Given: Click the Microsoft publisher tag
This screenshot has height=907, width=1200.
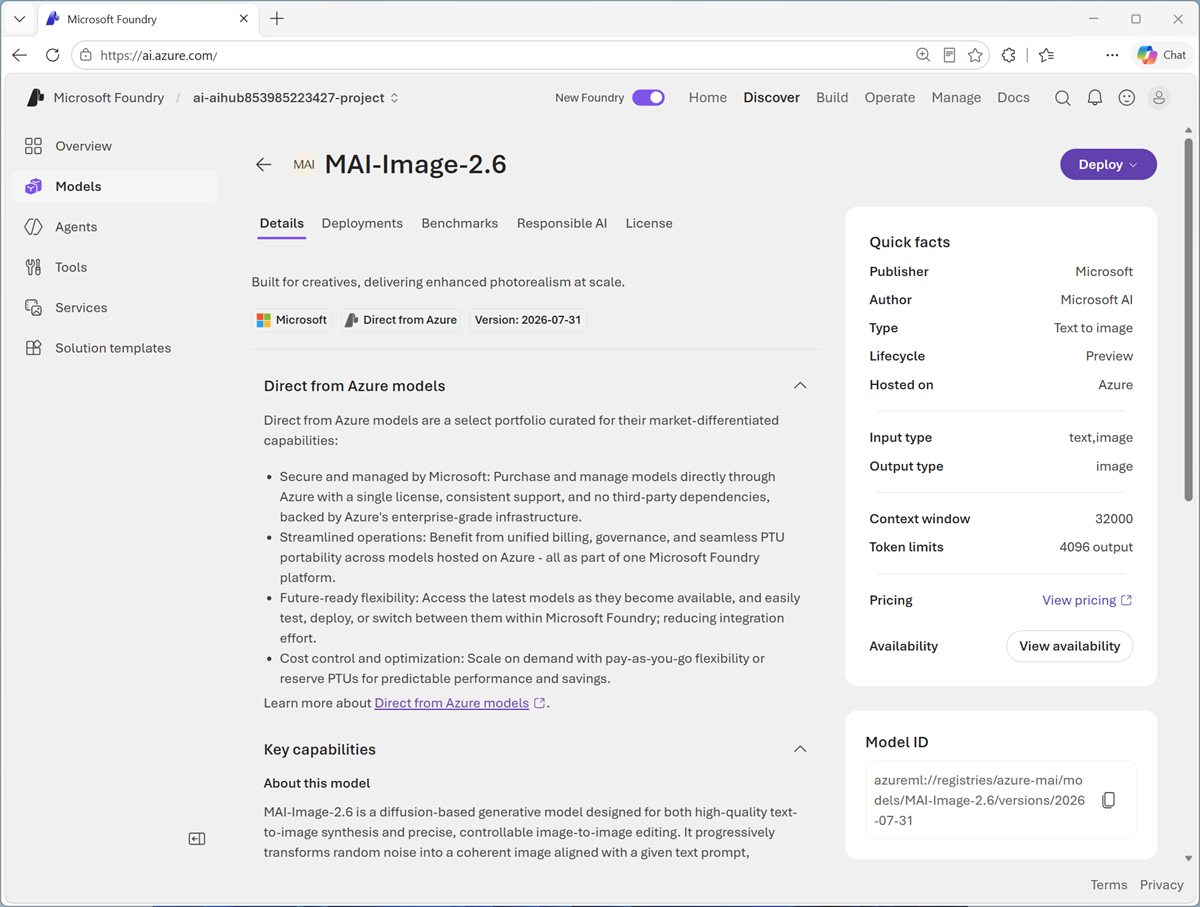Looking at the screenshot, I should [x=292, y=320].
